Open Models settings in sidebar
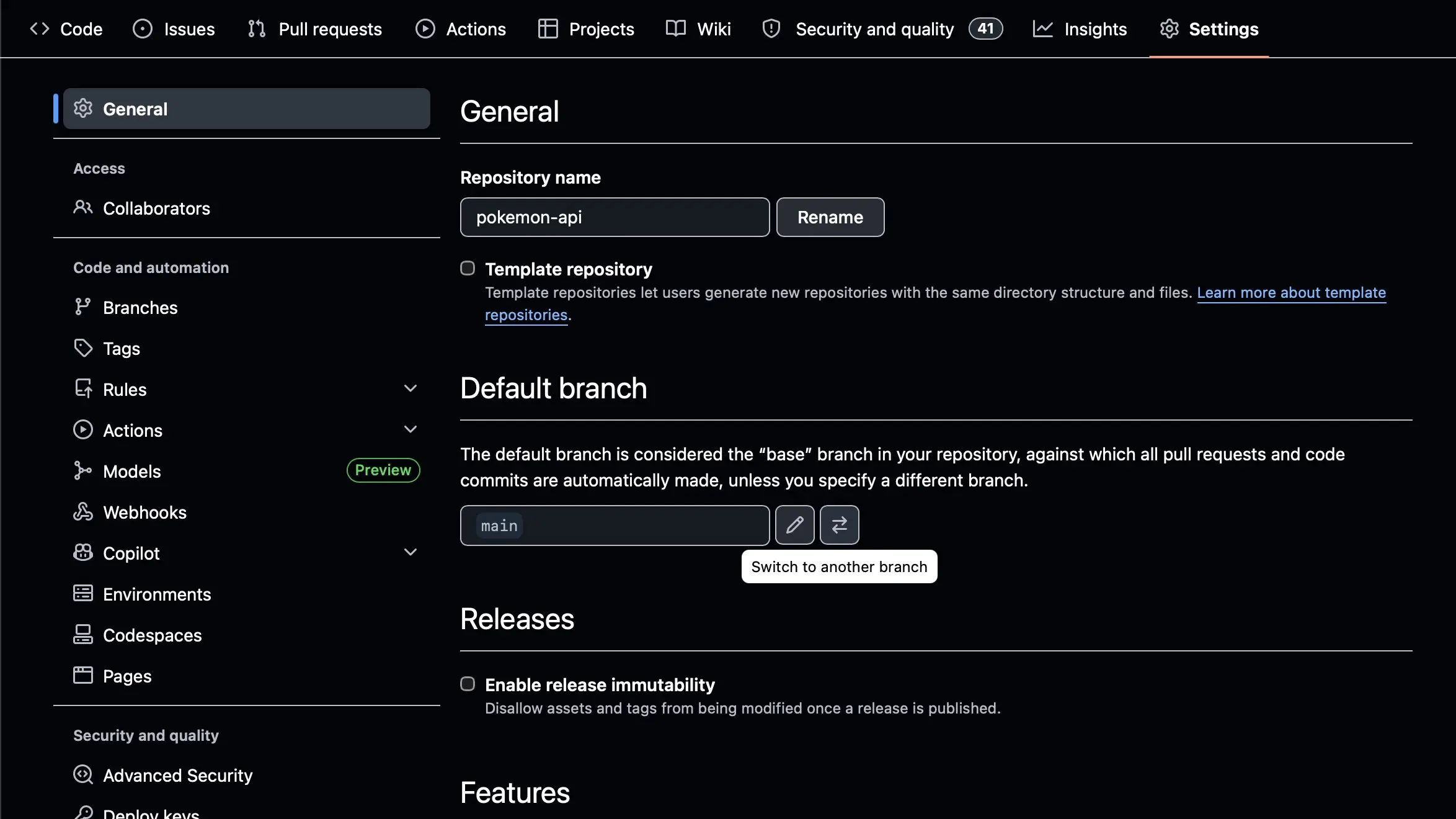Screen dimensions: 1456x819 tap(247, 471)
